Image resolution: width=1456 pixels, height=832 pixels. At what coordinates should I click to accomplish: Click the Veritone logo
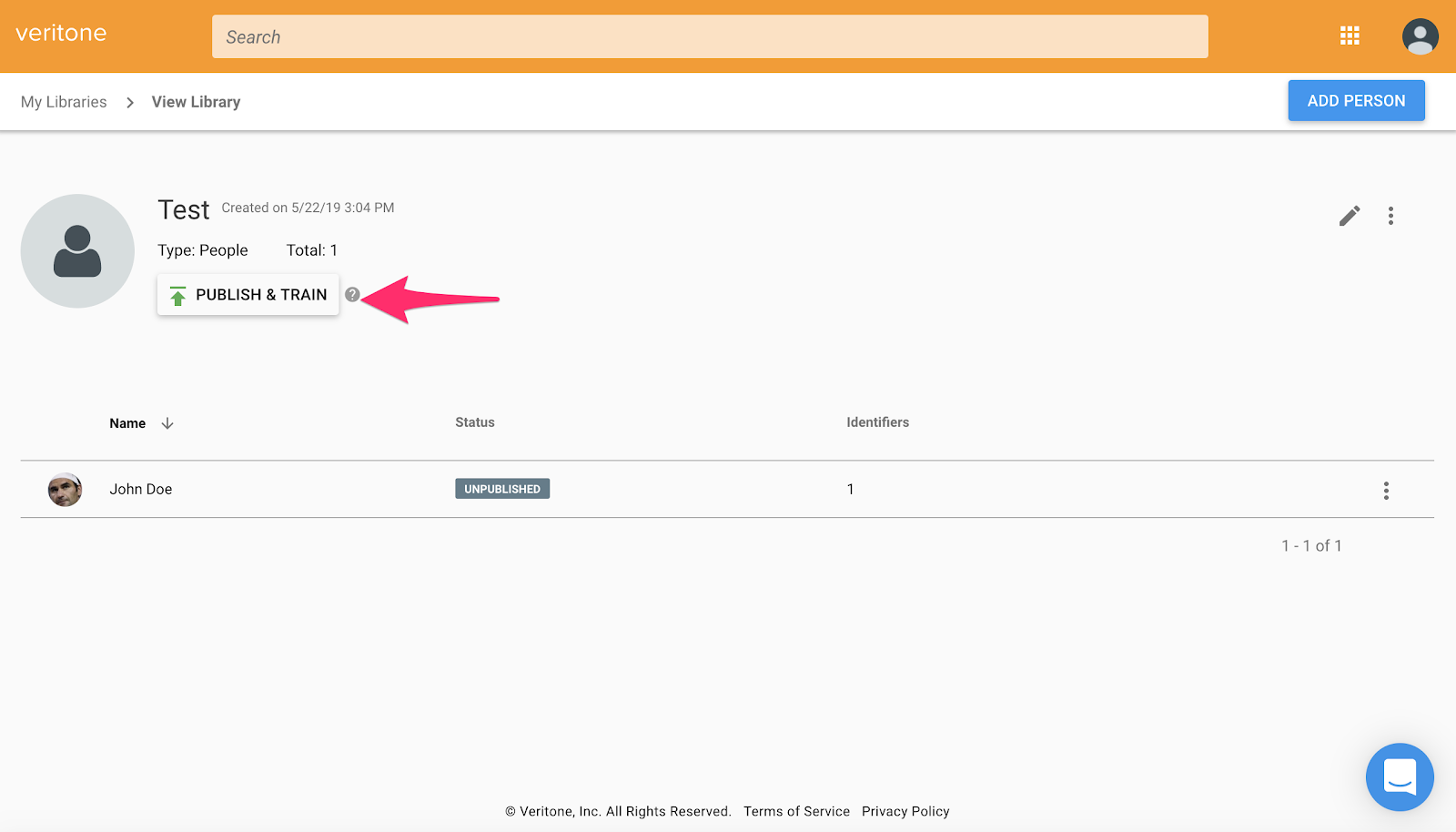61,33
